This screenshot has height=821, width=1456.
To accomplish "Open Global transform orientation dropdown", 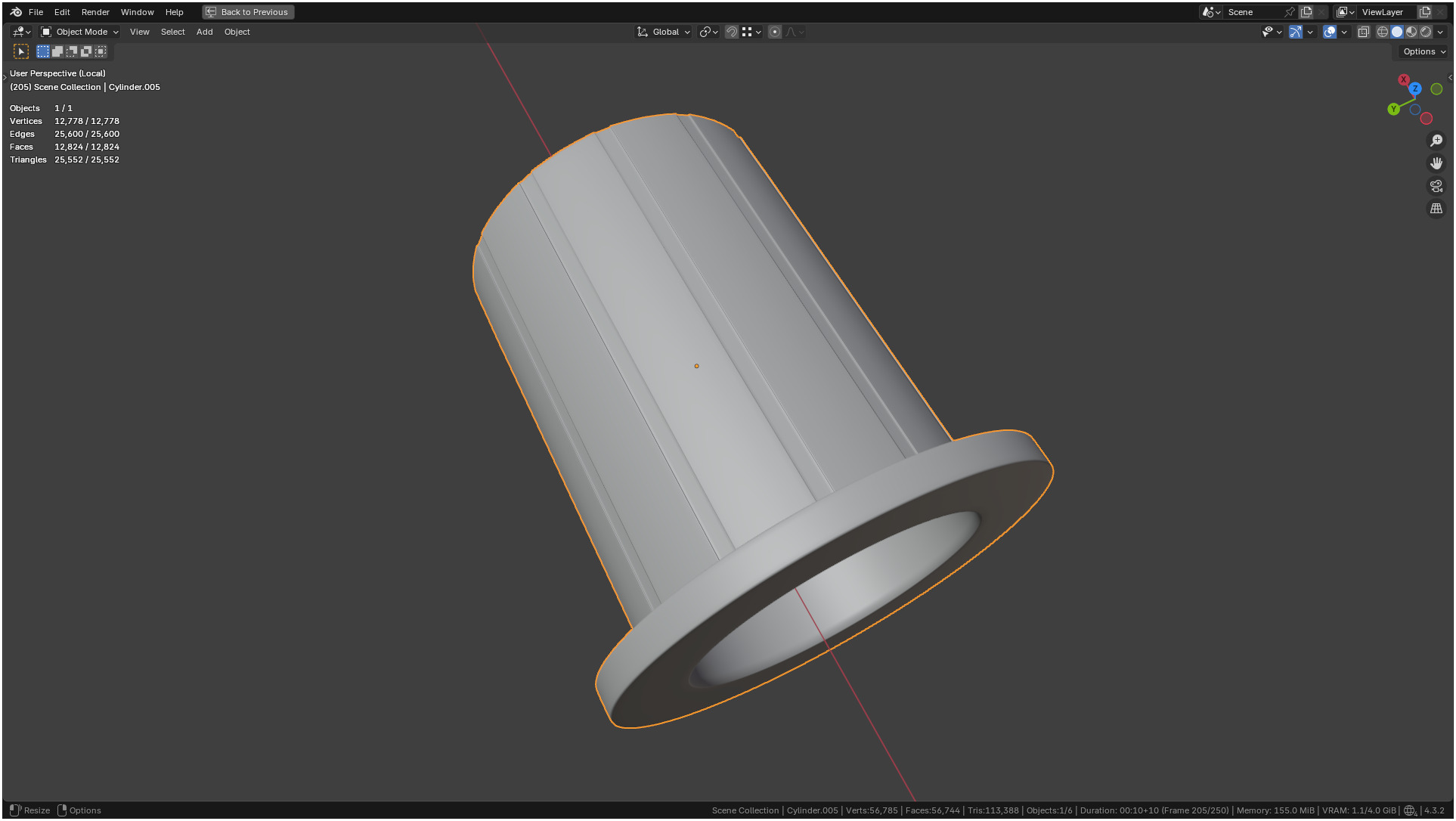I will (x=664, y=32).
